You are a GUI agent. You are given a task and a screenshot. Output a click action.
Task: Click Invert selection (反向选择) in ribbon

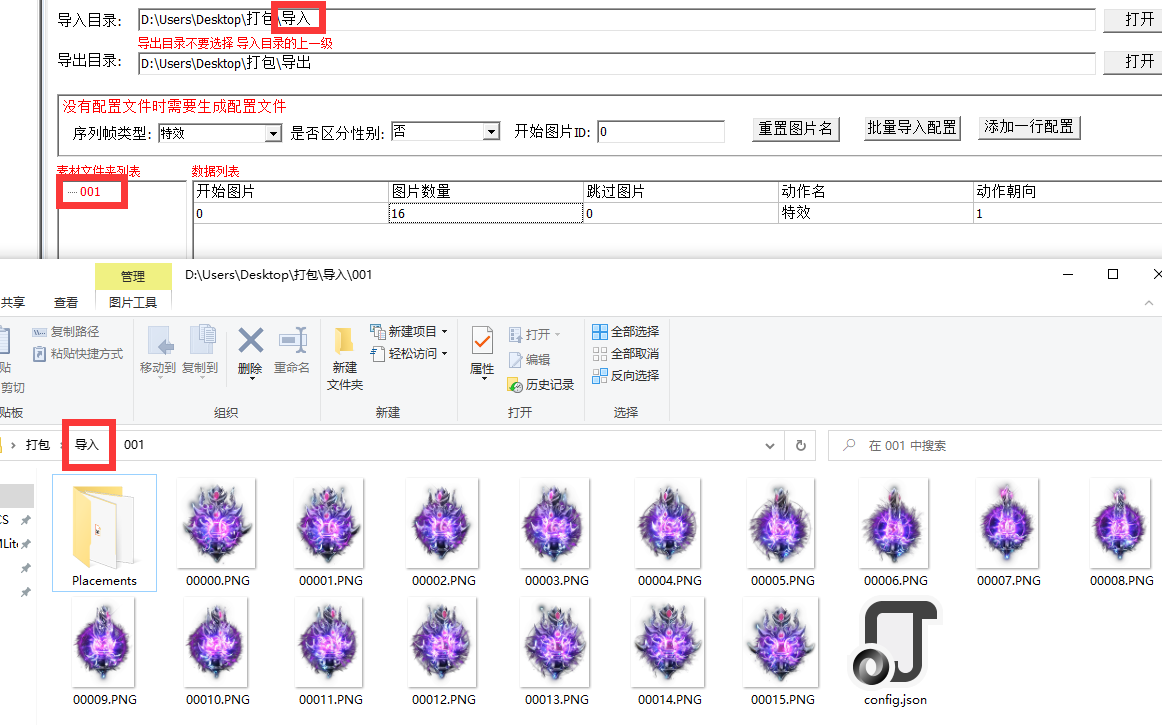click(x=625, y=376)
